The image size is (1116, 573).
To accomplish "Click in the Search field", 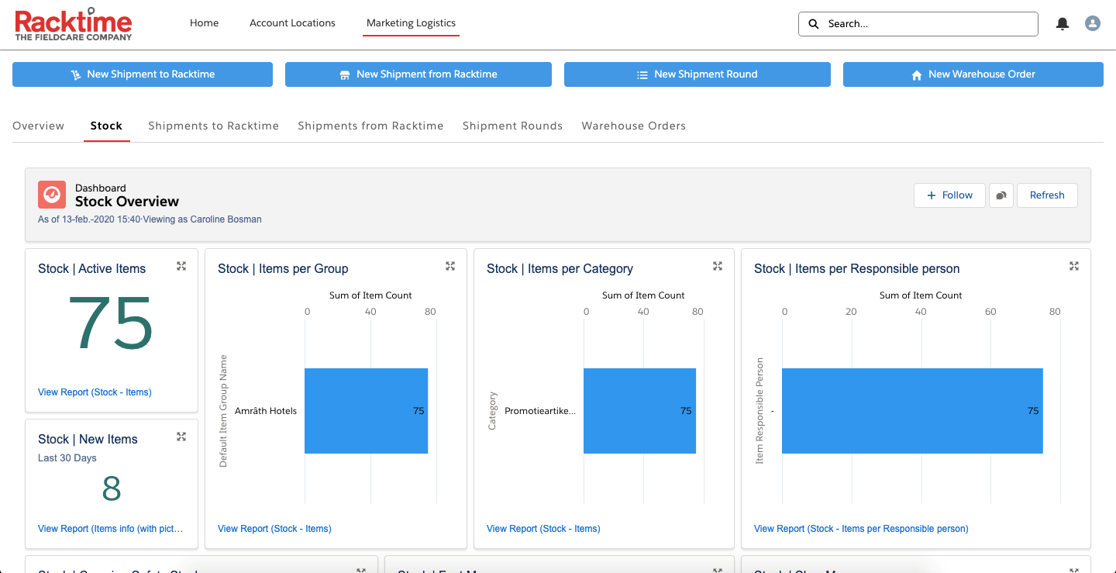I will coord(918,23).
